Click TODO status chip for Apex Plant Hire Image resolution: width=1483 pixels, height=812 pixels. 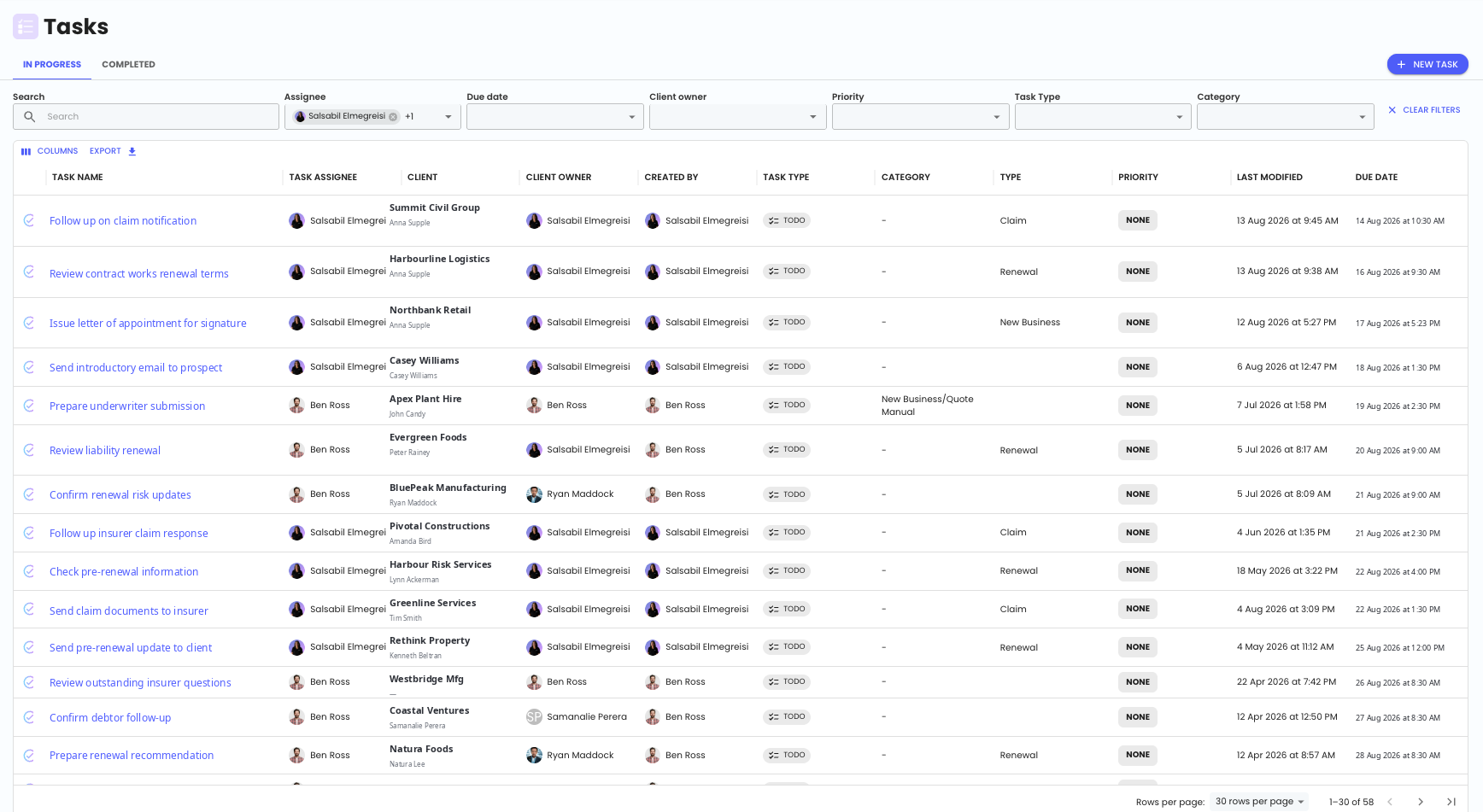point(787,406)
